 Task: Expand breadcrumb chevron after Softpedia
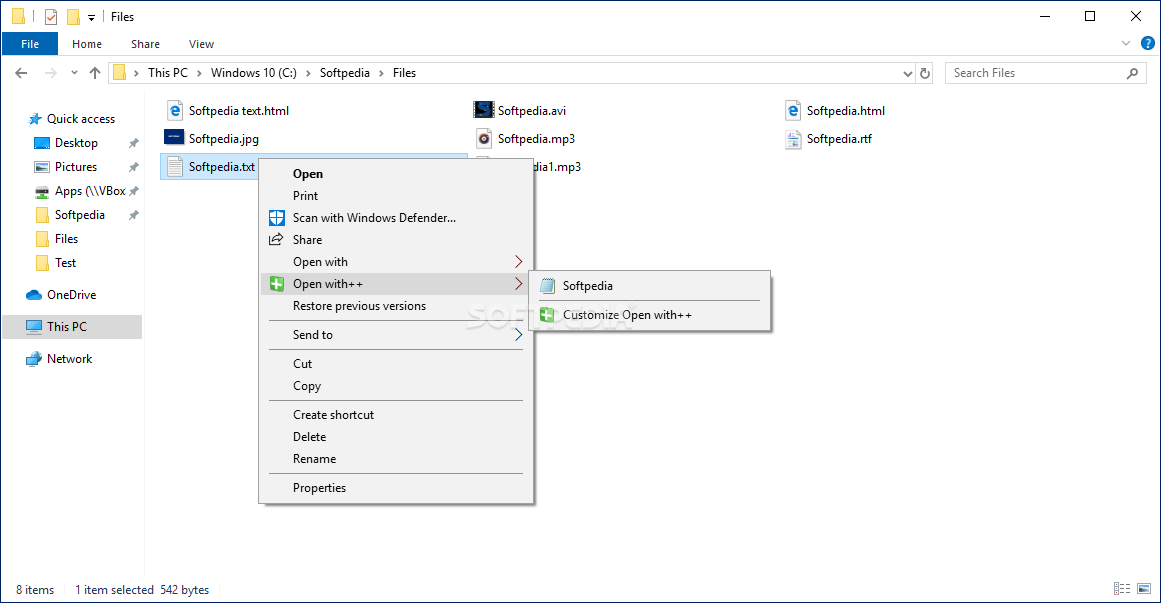click(381, 73)
